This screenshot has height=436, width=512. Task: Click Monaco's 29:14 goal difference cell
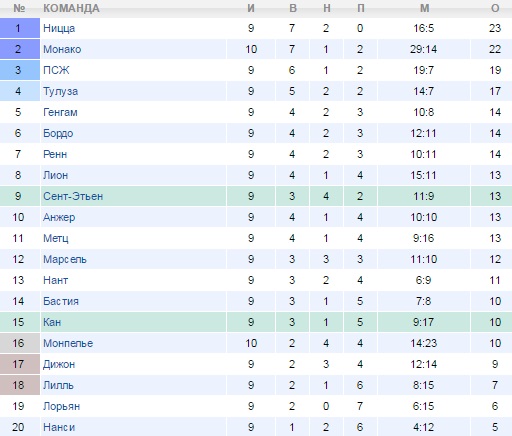tap(423, 49)
